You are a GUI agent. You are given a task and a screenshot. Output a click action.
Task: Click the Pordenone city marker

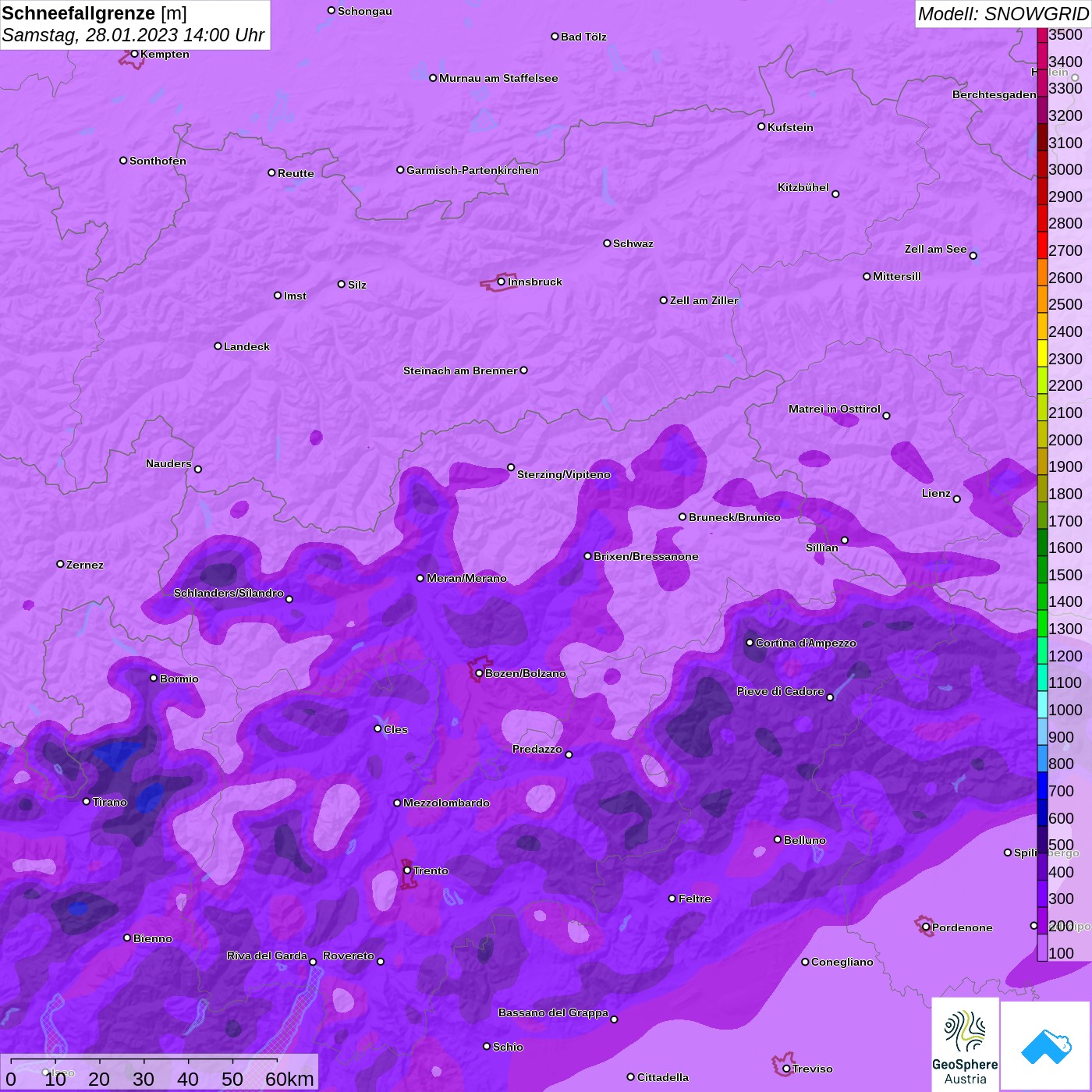tap(926, 927)
